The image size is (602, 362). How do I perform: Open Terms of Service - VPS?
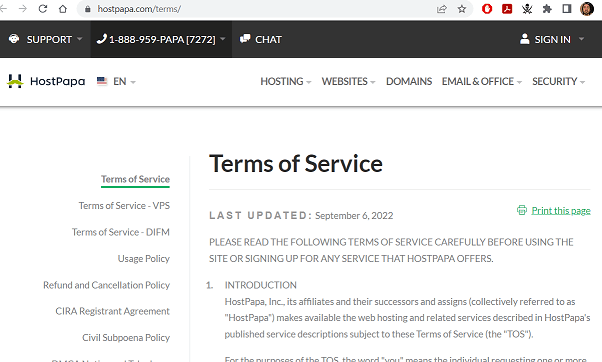(x=124, y=206)
